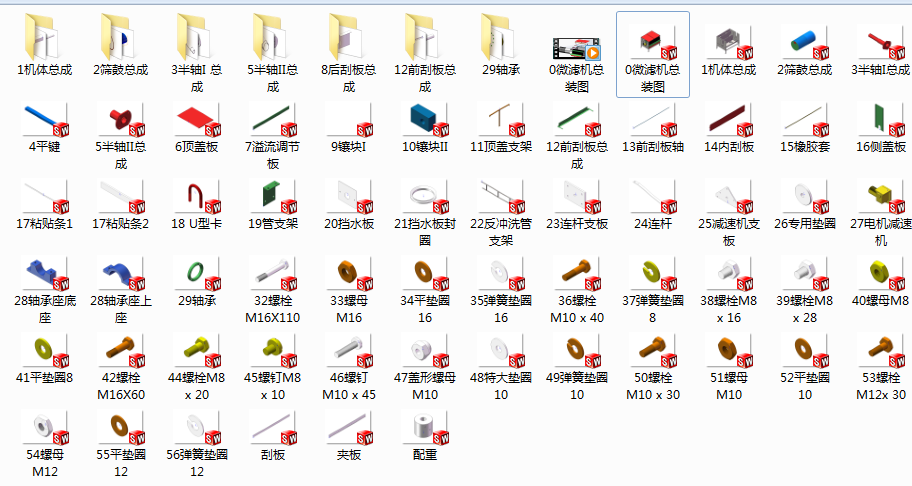Select the 41平垫圈8 file
Image resolution: width=912 pixels, height=486 pixels.
[45, 358]
